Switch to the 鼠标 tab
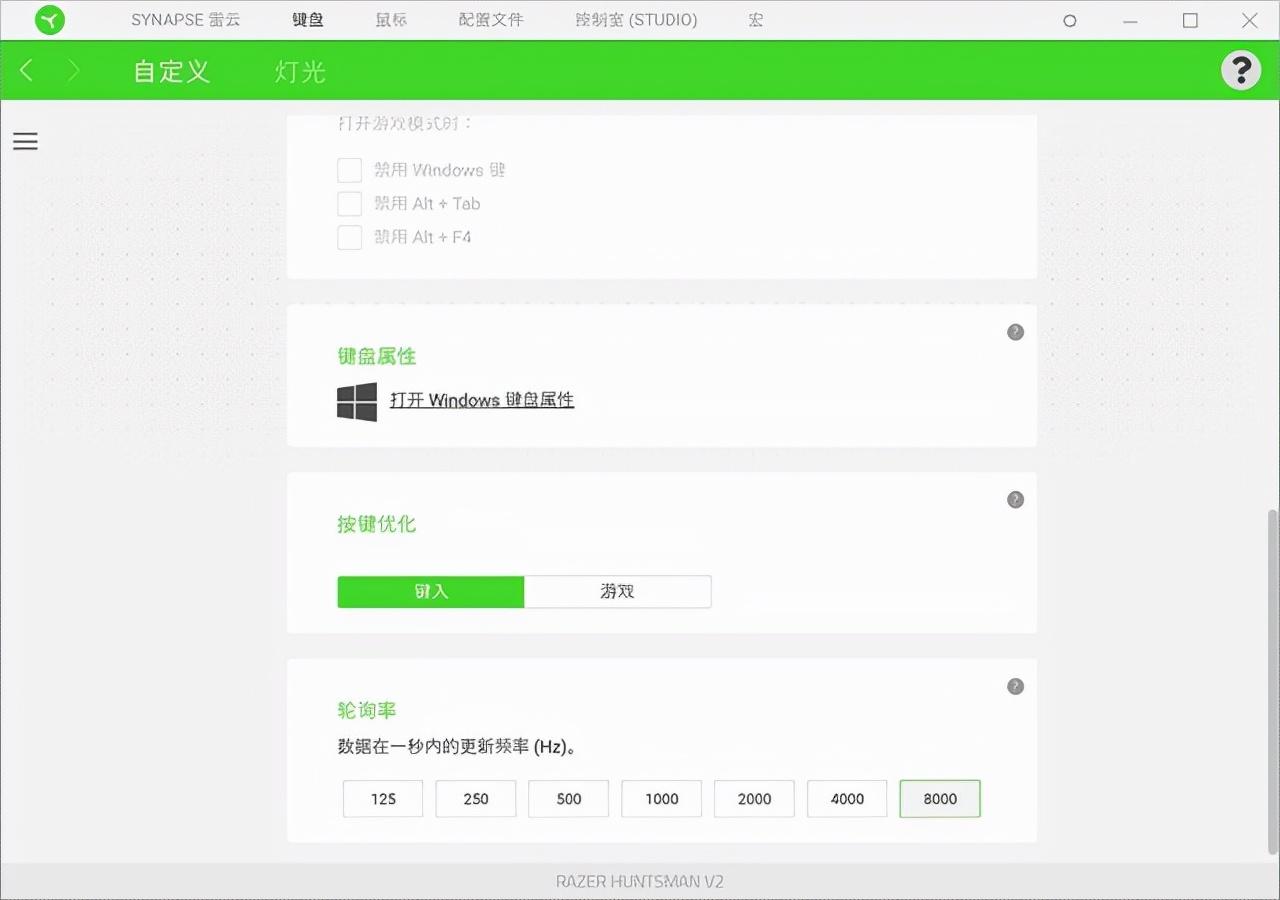This screenshot has height=900, width=1280. [x=392, y=20]
